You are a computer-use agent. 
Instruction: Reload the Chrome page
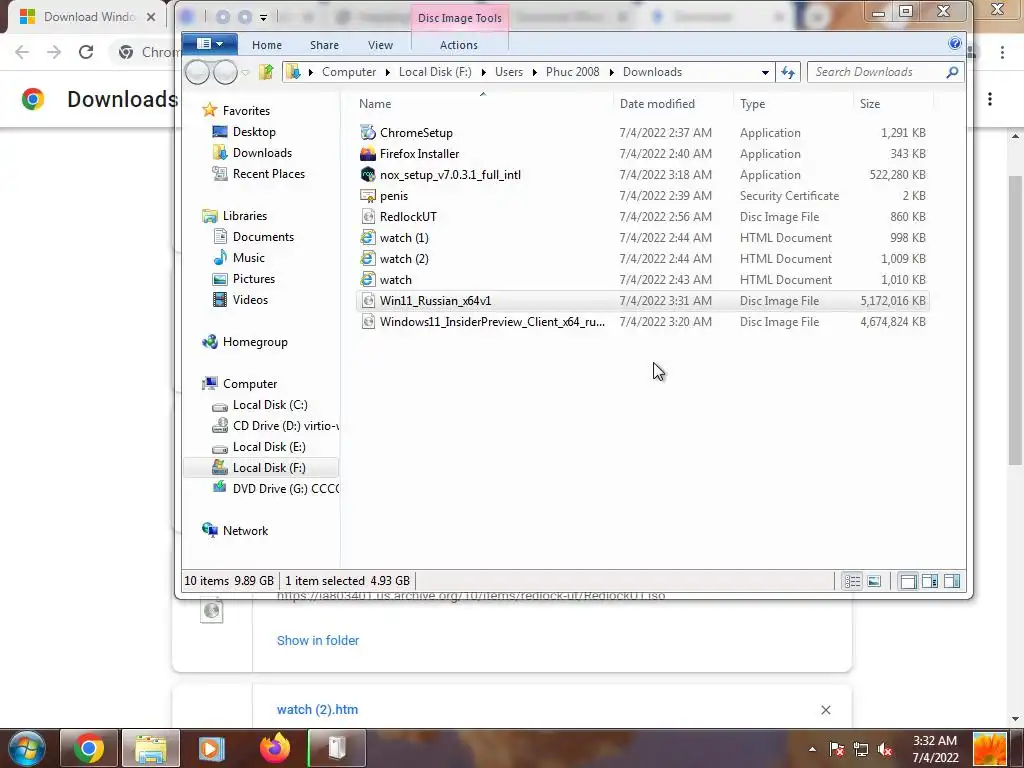coord(86,52)
